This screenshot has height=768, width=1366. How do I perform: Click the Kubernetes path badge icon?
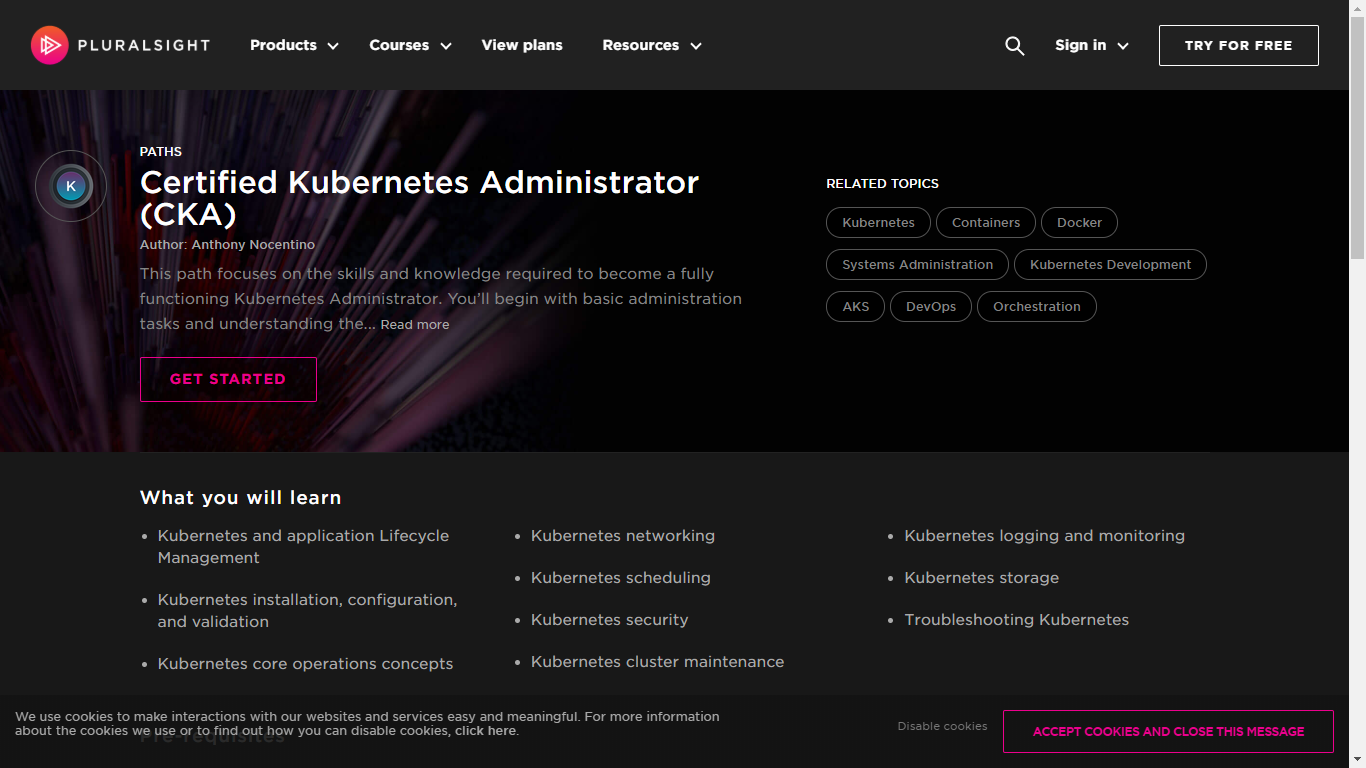(x=71, y=186)
